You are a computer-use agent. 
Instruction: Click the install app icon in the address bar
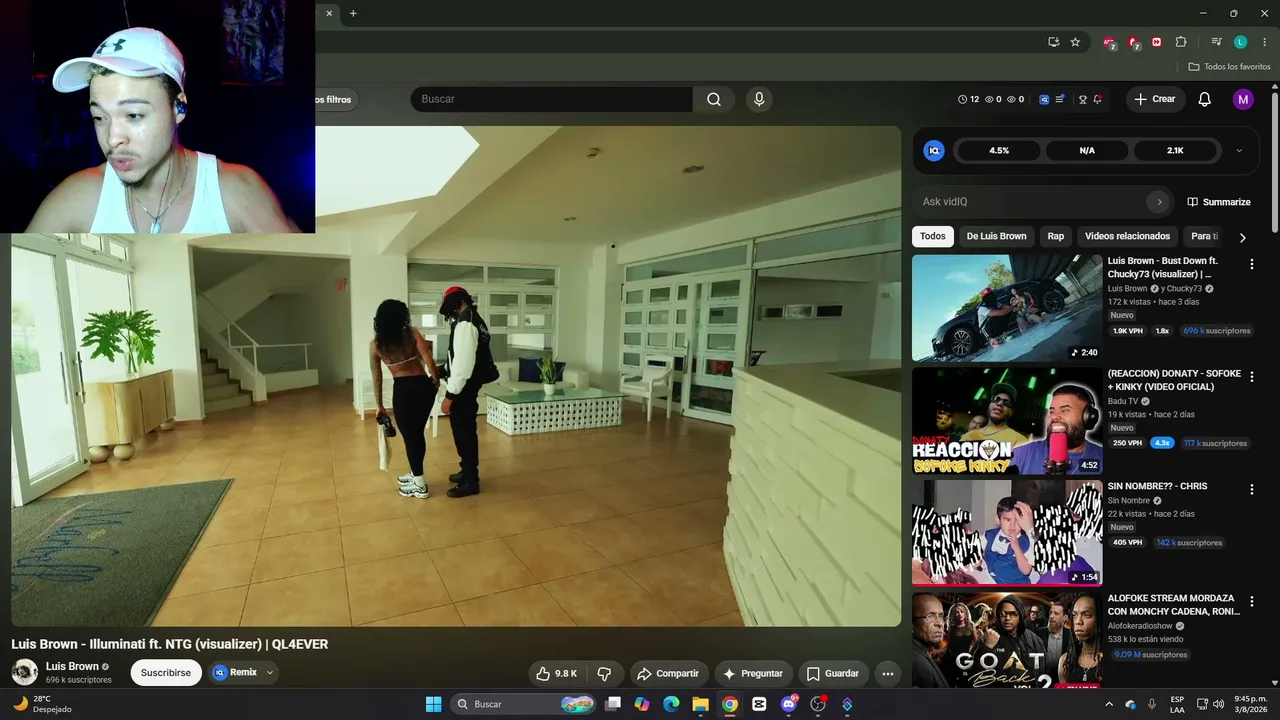[x=1053, y=42]
